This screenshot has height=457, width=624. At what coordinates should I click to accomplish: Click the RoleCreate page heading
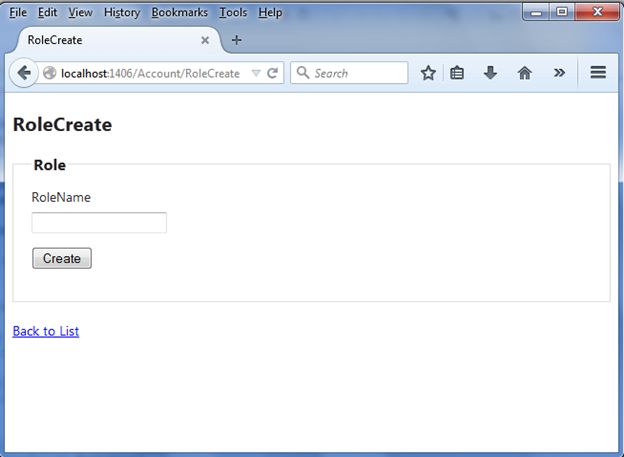(x=62, y=125)
